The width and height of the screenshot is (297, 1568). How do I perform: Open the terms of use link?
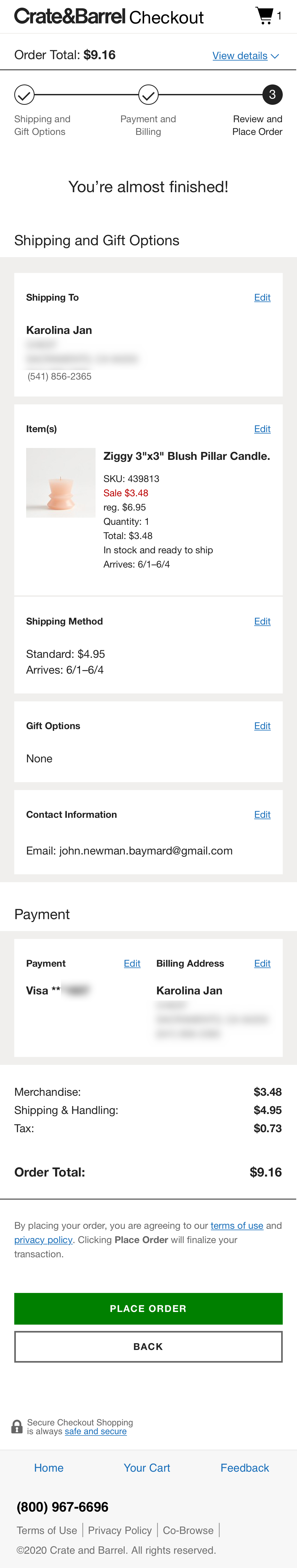tap(237, 1225)
